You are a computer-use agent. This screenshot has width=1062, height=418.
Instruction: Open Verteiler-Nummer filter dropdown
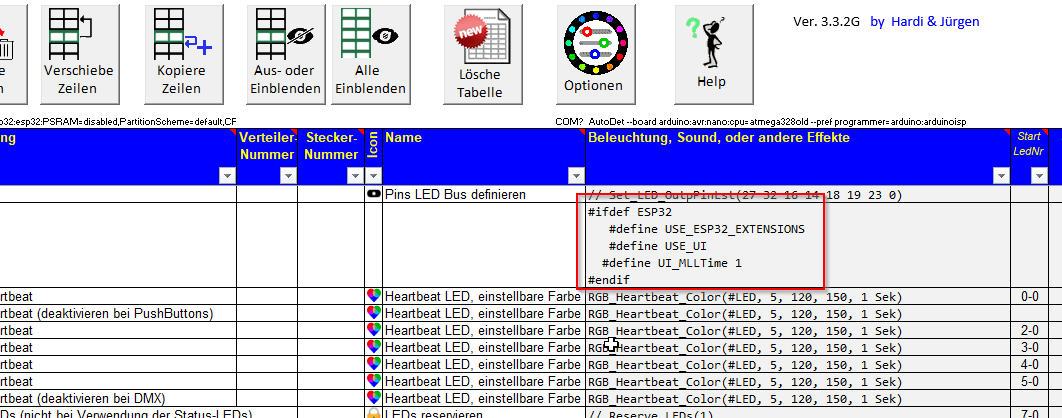pos(288,176)
